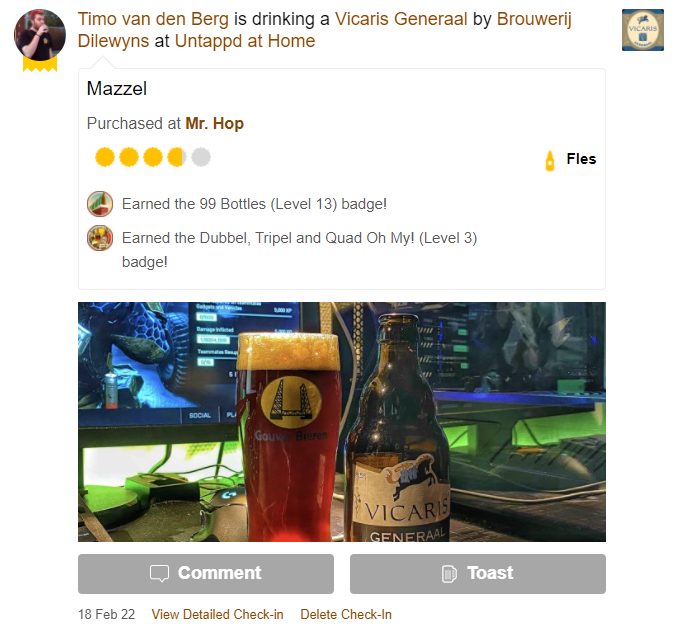The width and height of the screenshot is (683, 627).
Task: Click the beer mug icon on Toast
Action: click(449, 573)
